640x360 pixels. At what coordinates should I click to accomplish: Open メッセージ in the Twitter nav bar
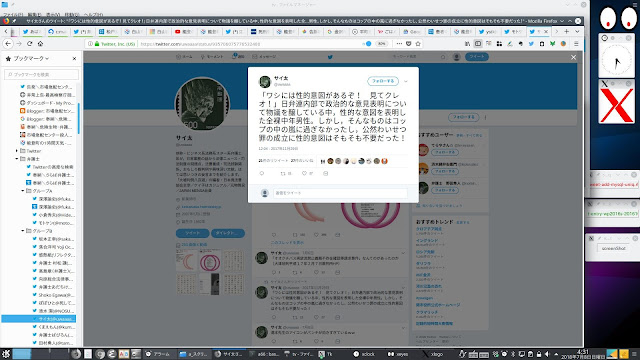tap(264, 57)
